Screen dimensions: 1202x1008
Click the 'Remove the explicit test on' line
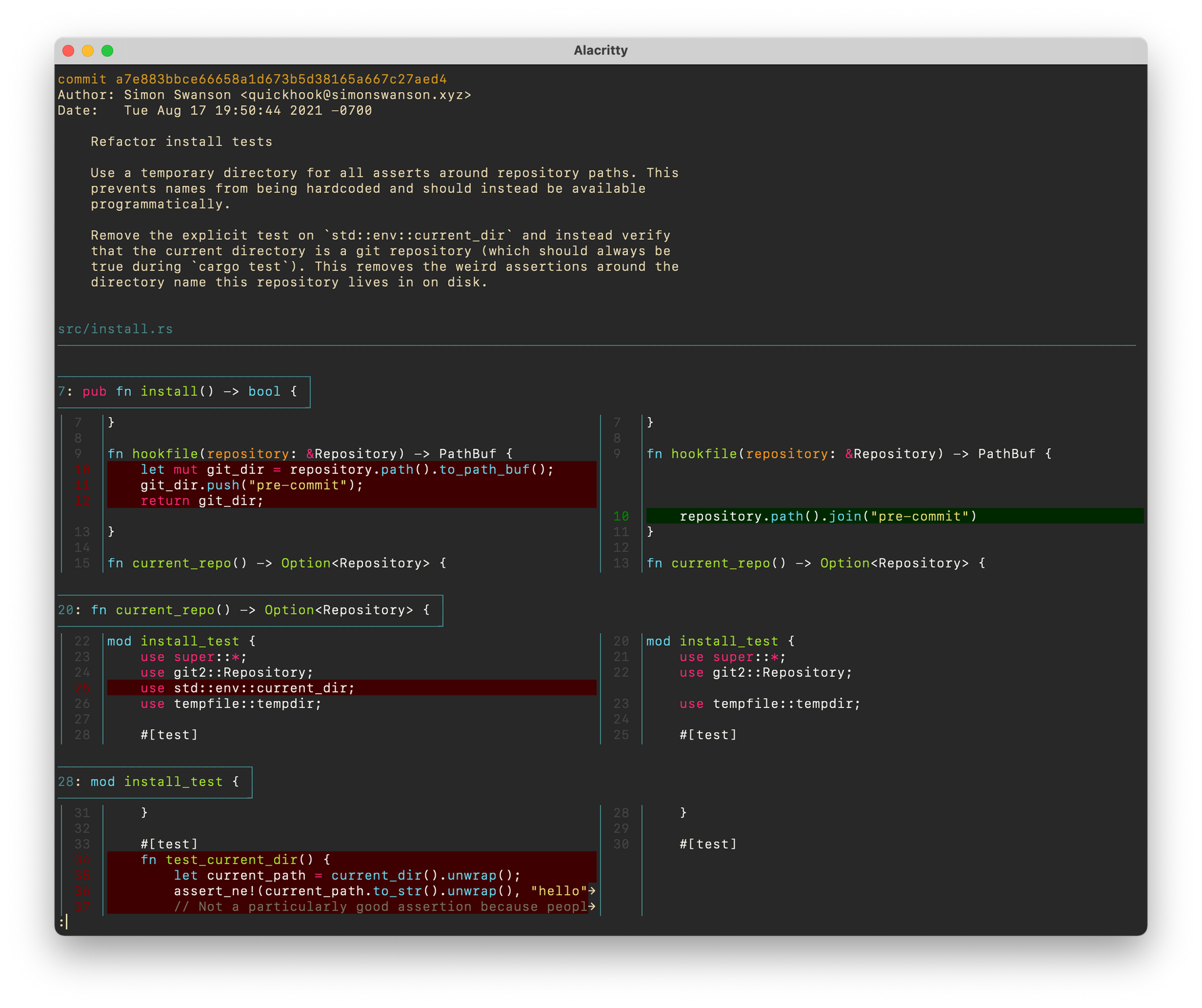pyautogui.click(x=381, y=236)
